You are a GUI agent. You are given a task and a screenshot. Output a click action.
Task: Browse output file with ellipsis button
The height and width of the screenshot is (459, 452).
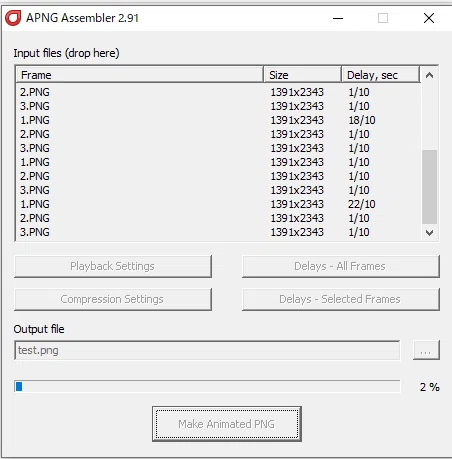426,350
